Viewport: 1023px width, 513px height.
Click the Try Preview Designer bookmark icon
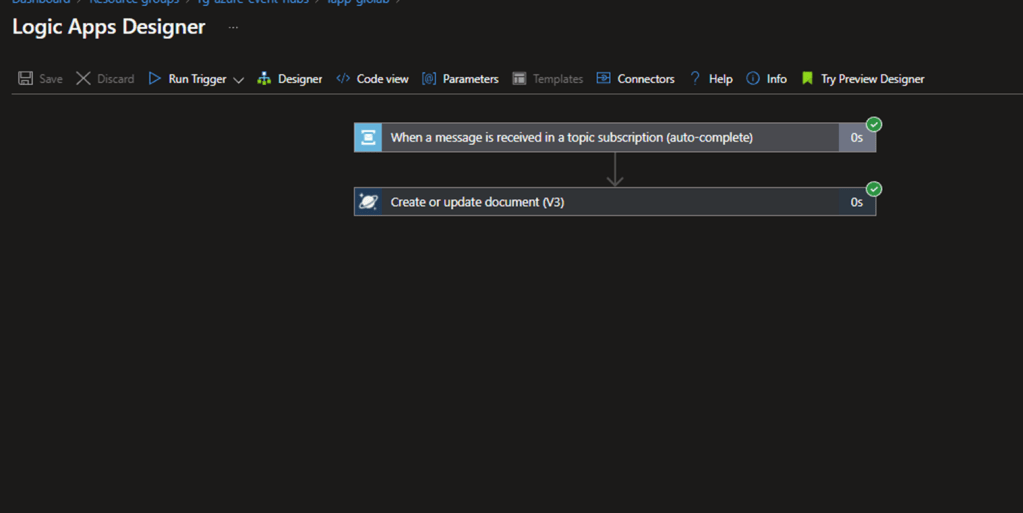tap(807, 79)
